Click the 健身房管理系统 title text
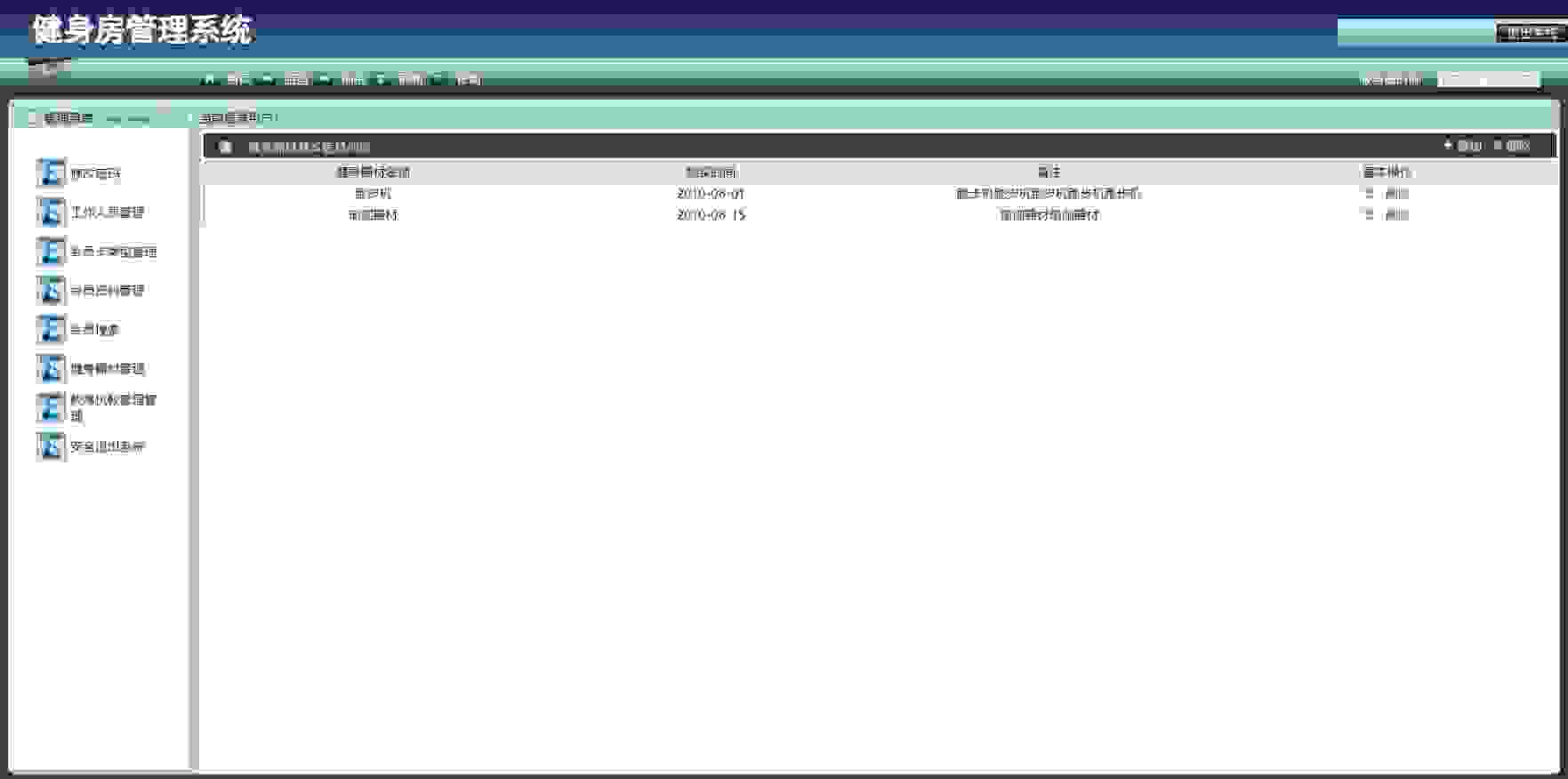1568x779 pixels. [x=143, y=30]
